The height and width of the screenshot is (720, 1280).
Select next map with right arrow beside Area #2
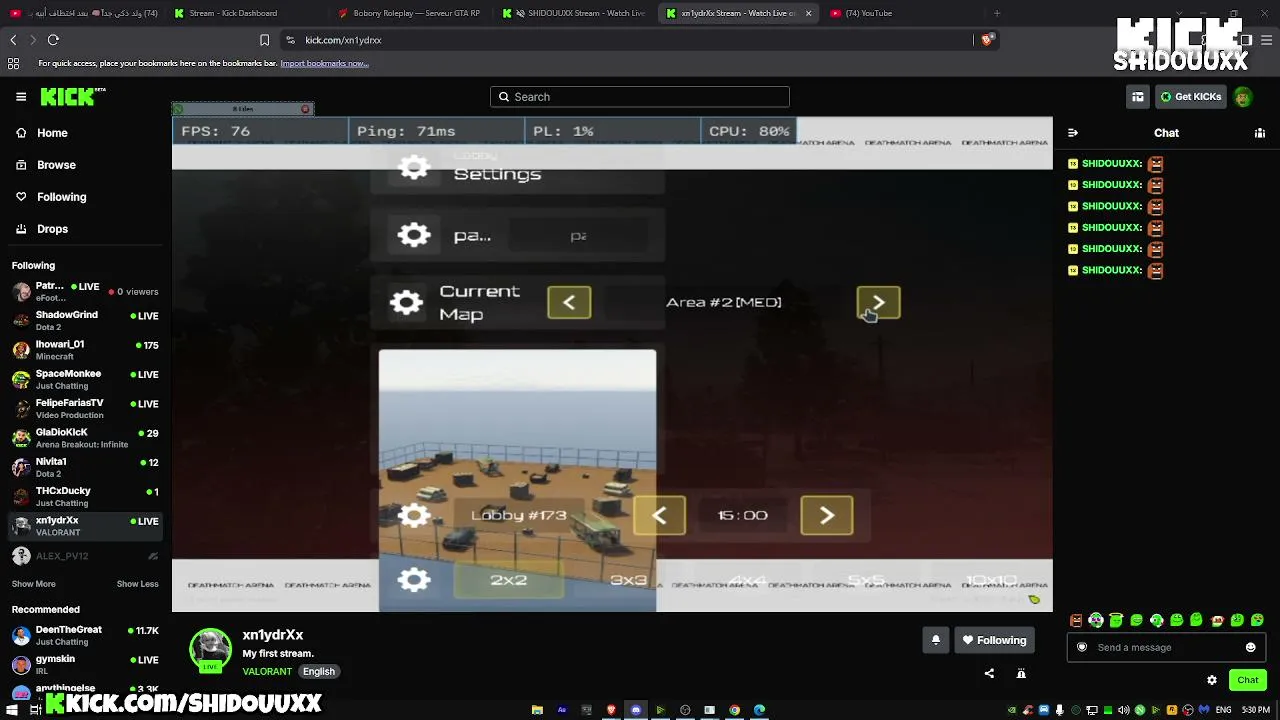[879, 303]
